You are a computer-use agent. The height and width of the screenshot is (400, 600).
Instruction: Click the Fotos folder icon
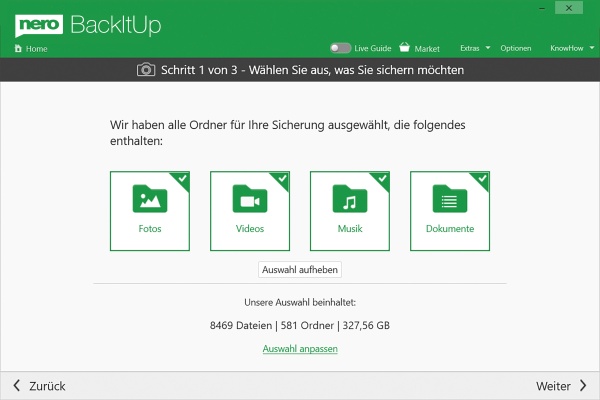point(150,198)
